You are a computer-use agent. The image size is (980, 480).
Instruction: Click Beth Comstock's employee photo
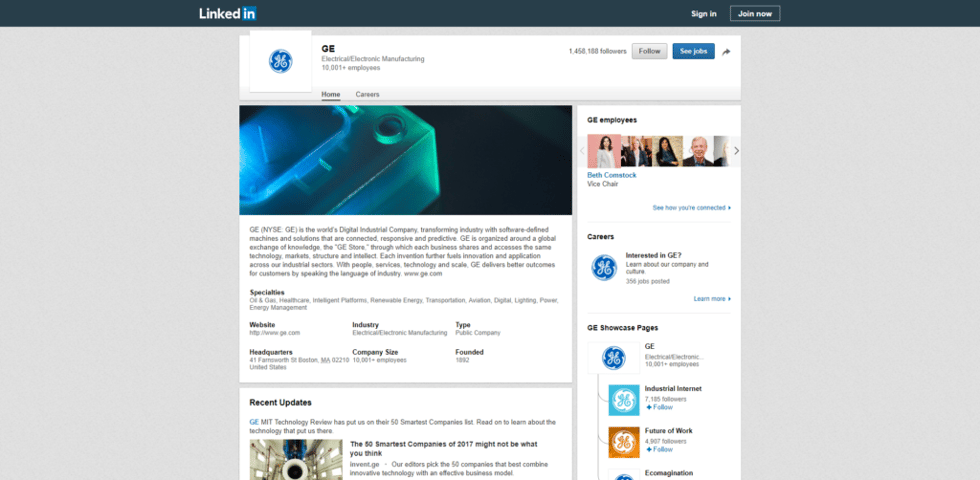pos(604,151)
